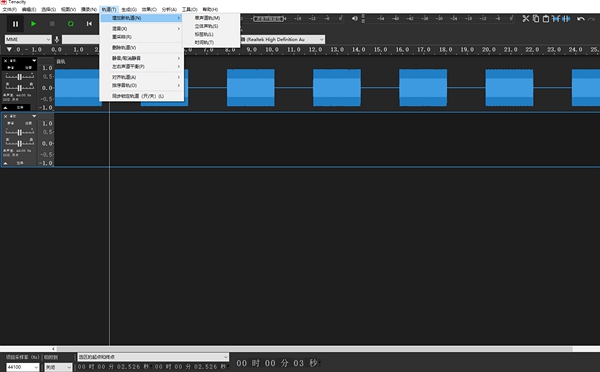This screenshot has height=372, width=600.
Task: Collapse the second track with triangle button
Action: (x=5, y=163)
